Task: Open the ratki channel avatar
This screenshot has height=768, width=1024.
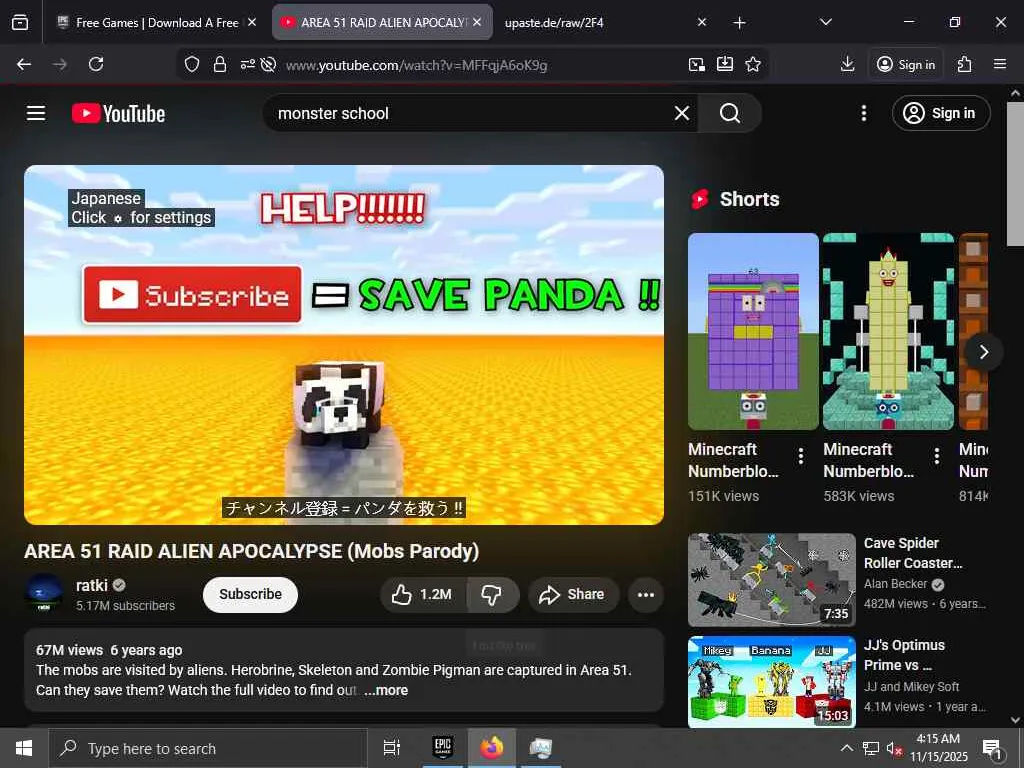Action: click(44, 593)
